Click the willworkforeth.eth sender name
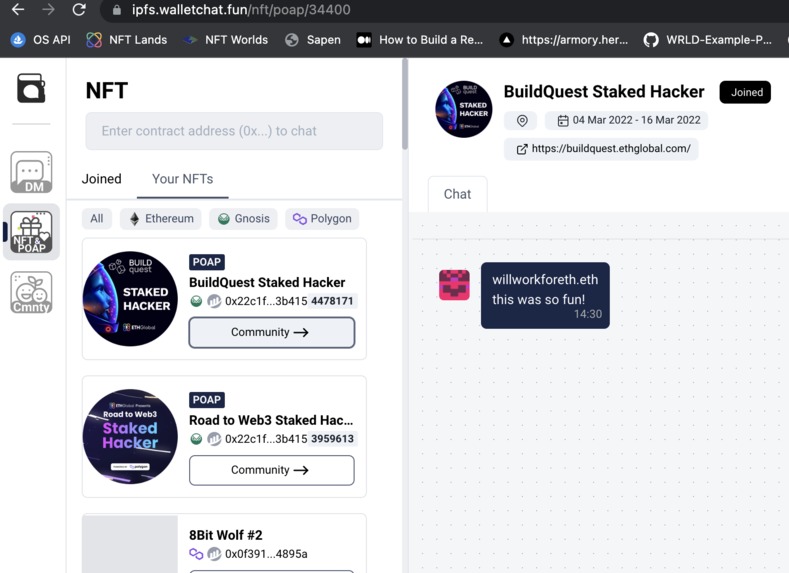789x573 pixels. (x=545, y=280)
